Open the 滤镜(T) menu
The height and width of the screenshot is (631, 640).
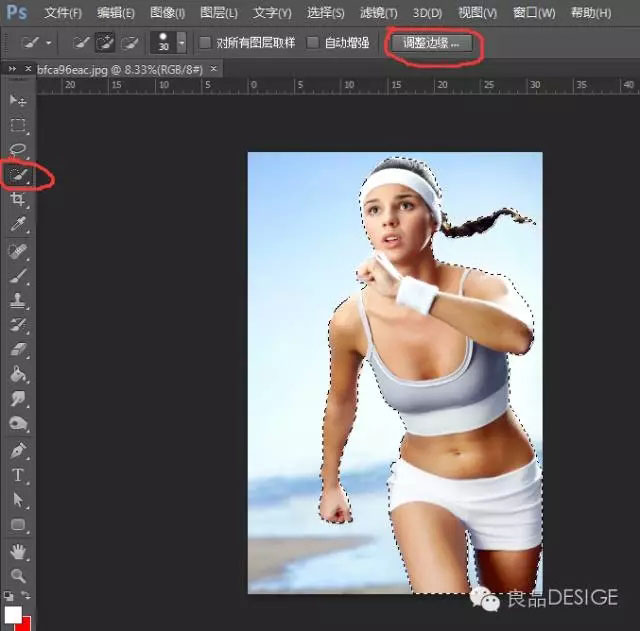click(x=380, y=13)
